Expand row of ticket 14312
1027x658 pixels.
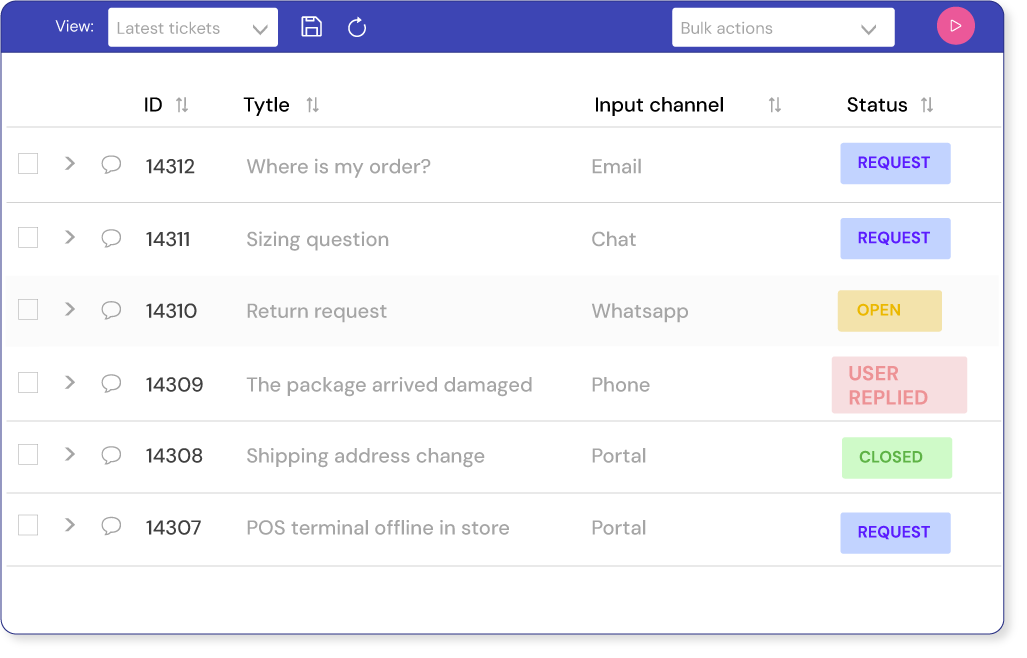70,164
